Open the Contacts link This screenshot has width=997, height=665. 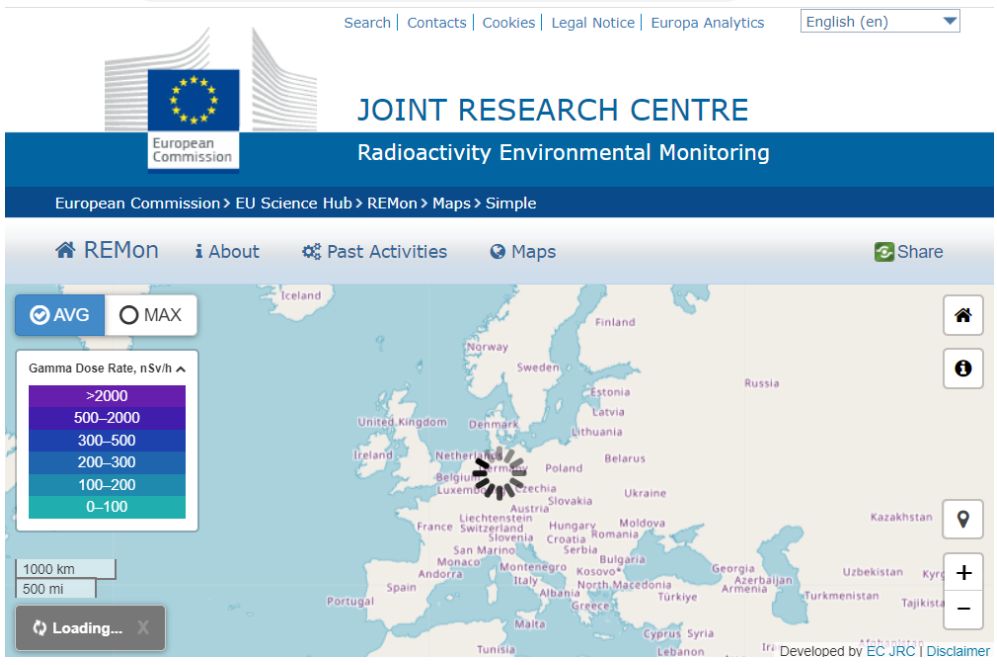[x=437, y=23]
